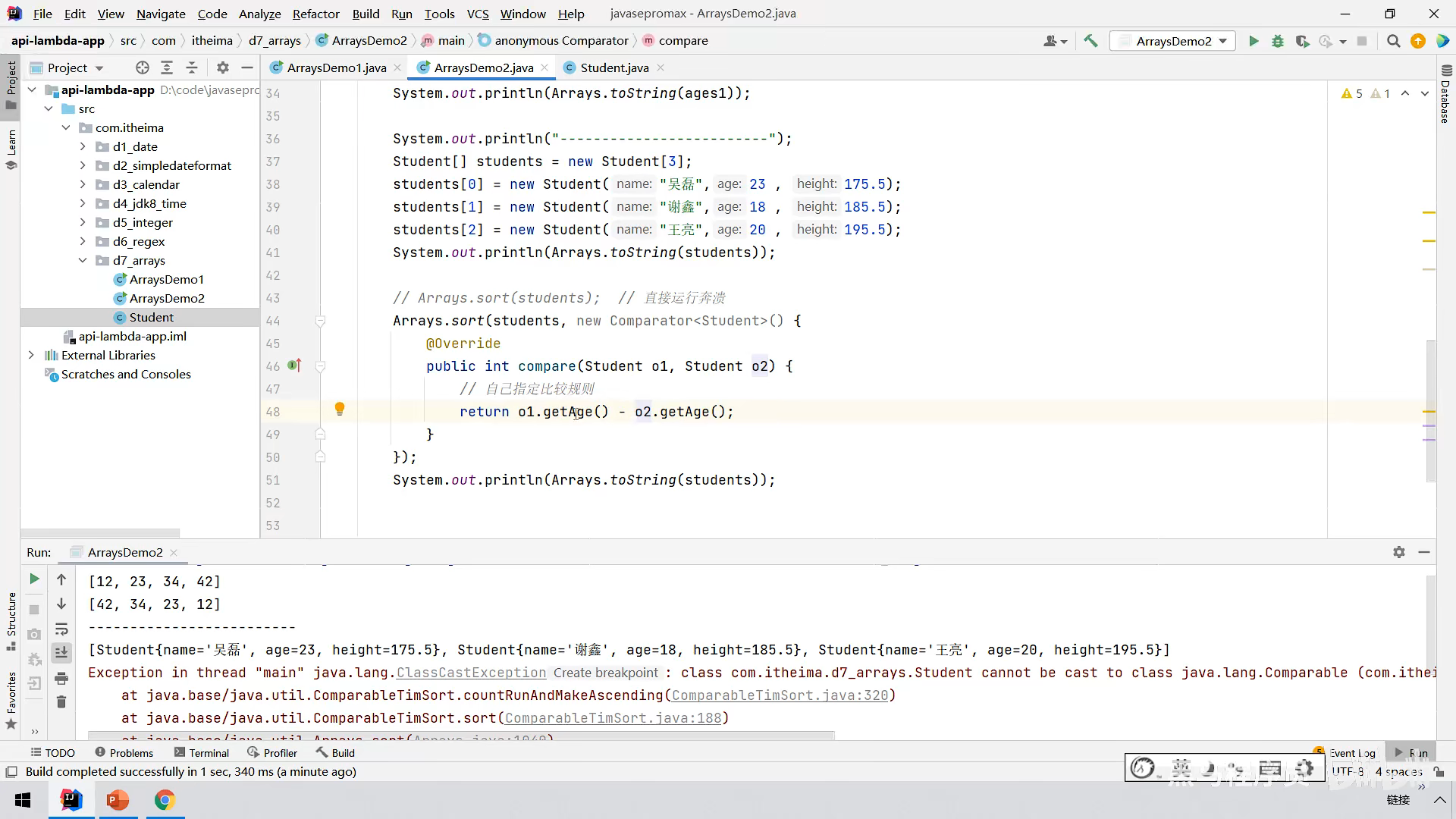Image resolution: width=1456 pixels, height=819 pixels.
Task: Expand the d6_regex package folder
Action: click(x=83, y=241)
